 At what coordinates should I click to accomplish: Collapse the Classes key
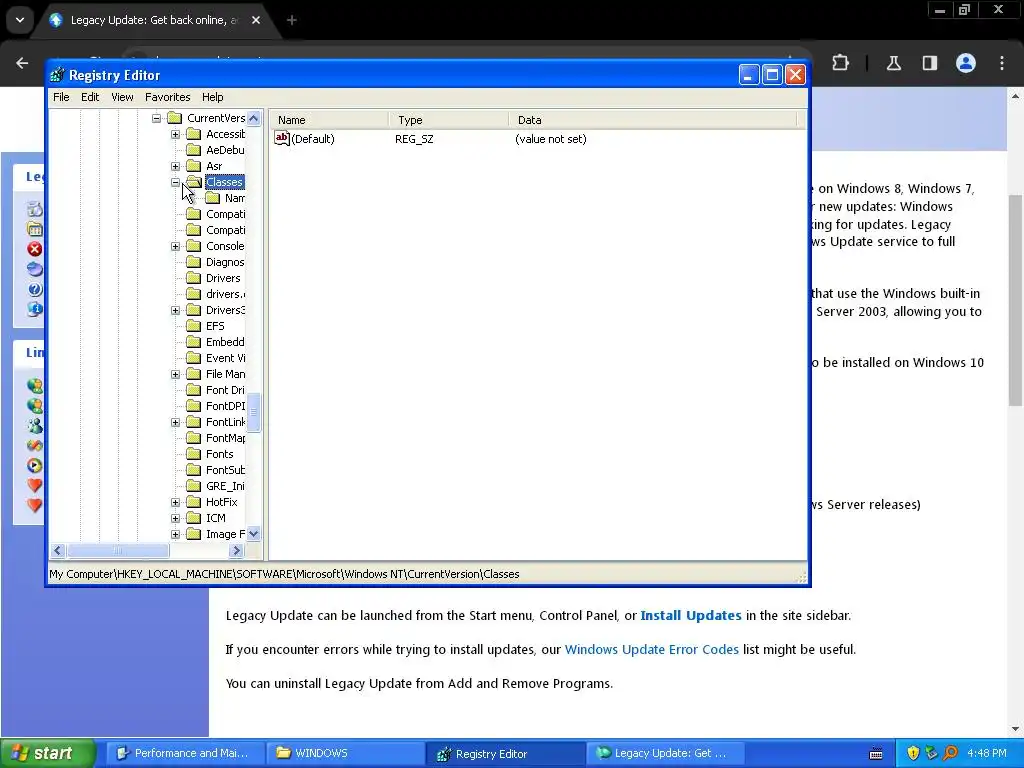click(176, 182)
